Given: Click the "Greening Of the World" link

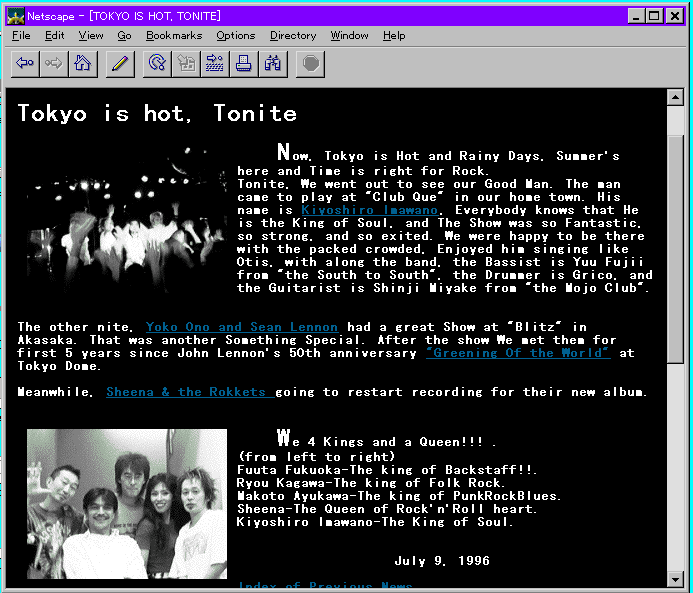Looking at the screenshot, I should pyautogui.click(x=518, y=353).
